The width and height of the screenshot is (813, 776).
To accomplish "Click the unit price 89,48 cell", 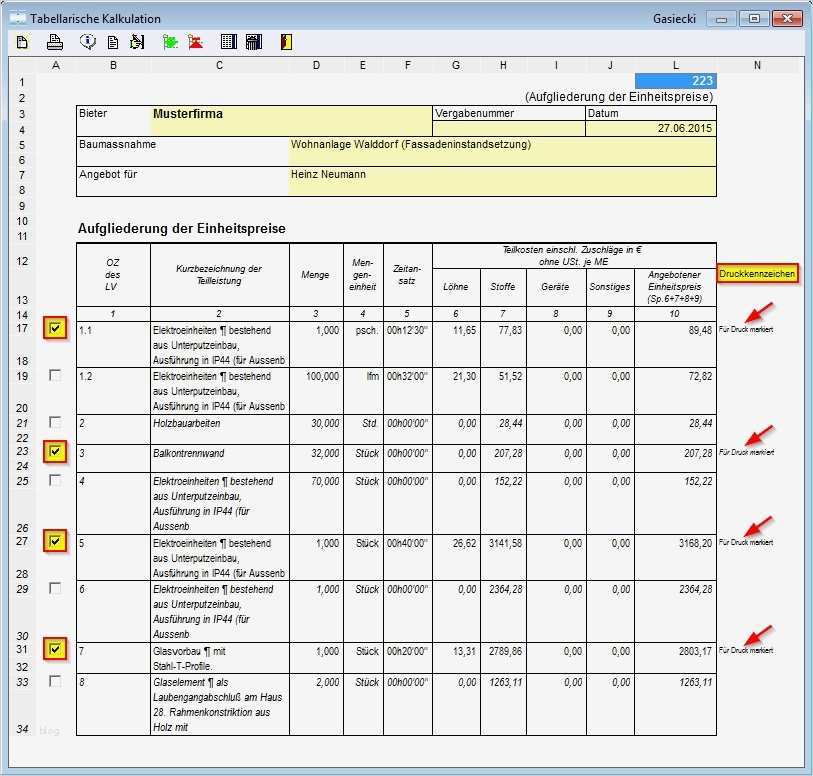I will [676, 345].
